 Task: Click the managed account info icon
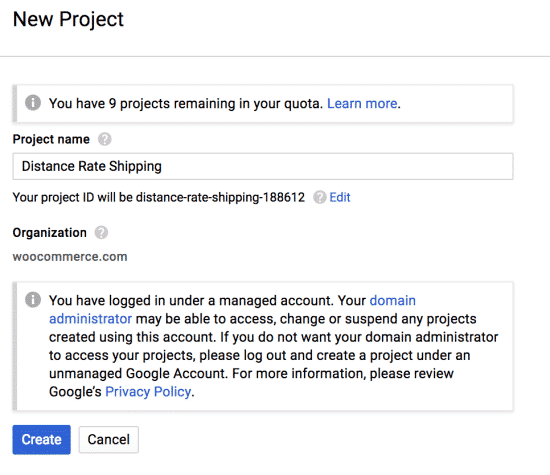(33, 300)
